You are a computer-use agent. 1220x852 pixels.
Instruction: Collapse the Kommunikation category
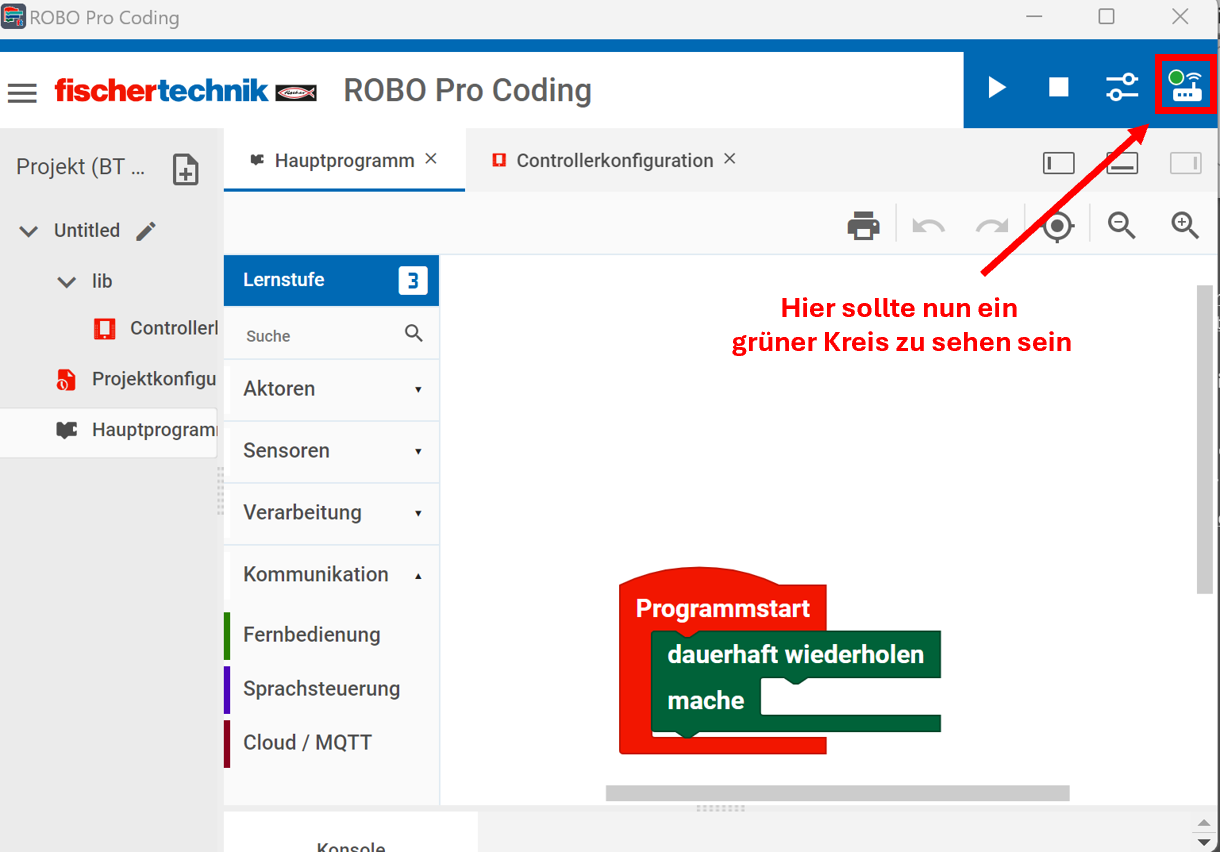coord(332,575)
